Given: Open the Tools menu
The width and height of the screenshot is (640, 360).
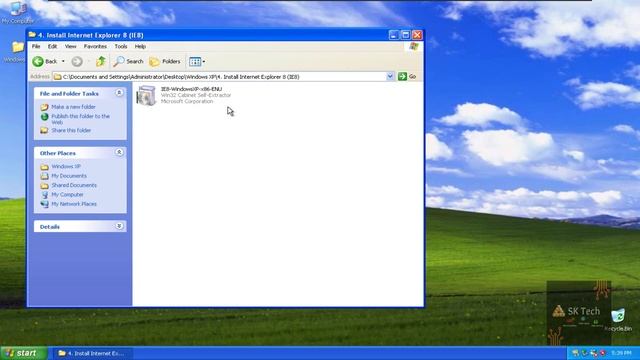Looking at the screenshot, I should pyautogui.click(x=121, y=47).
